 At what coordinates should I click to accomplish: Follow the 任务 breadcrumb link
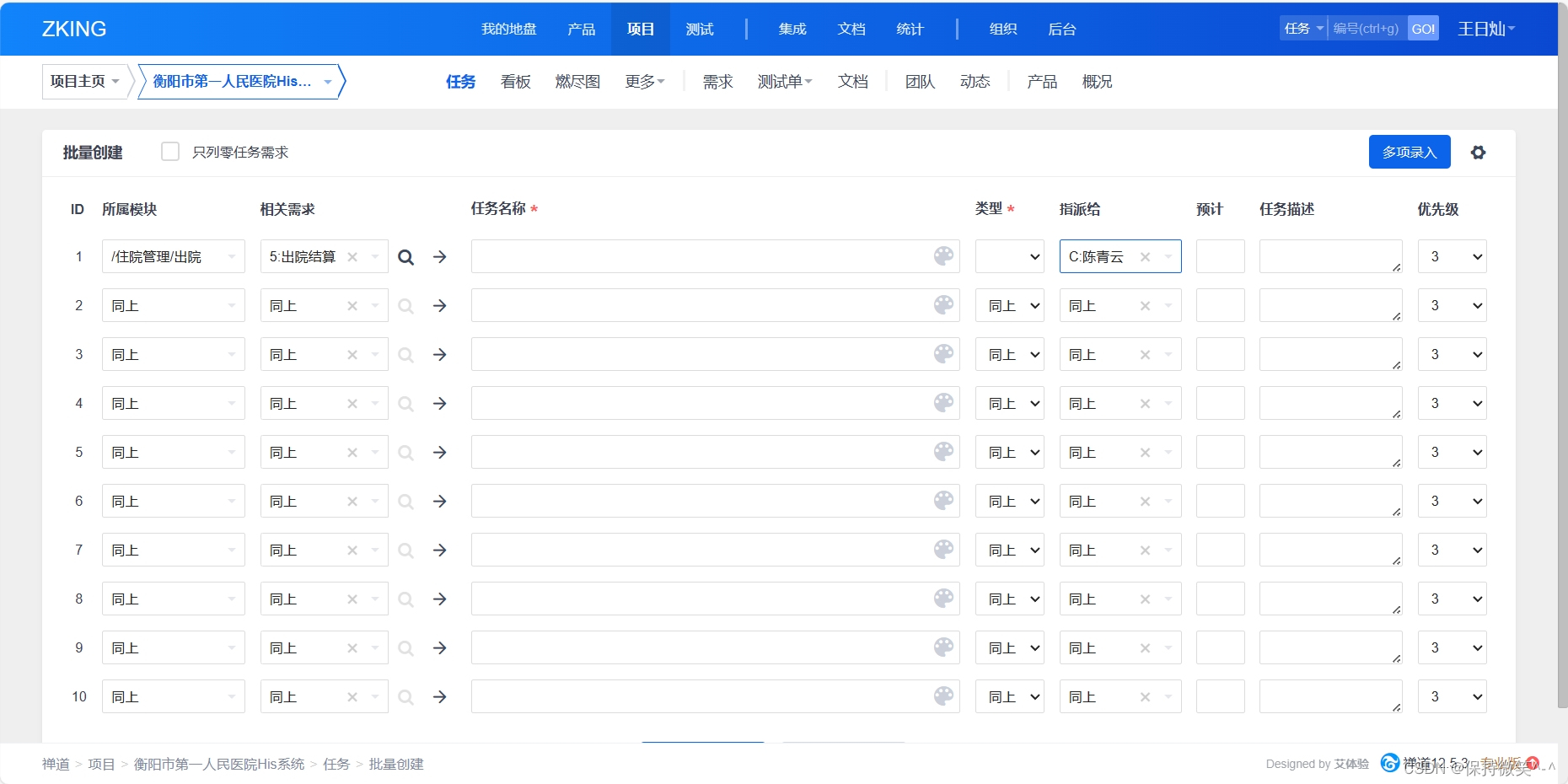click(x=336, y=764)
